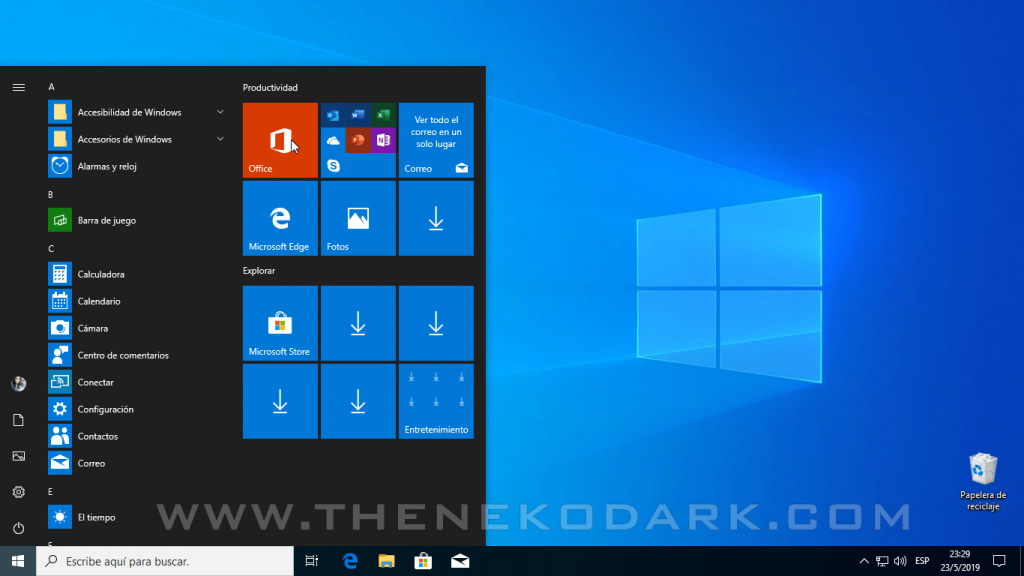Open Mail from the taskbar
1024x576 pixels.
[460, 561]
